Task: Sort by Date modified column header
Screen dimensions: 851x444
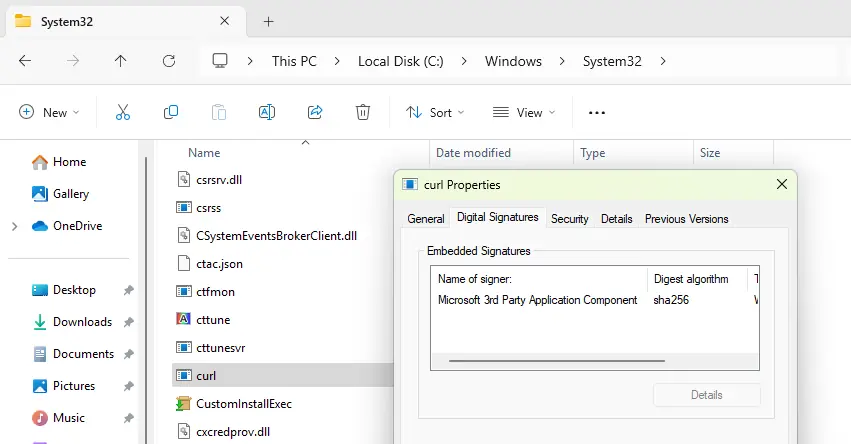Action: tap(473, 153)
